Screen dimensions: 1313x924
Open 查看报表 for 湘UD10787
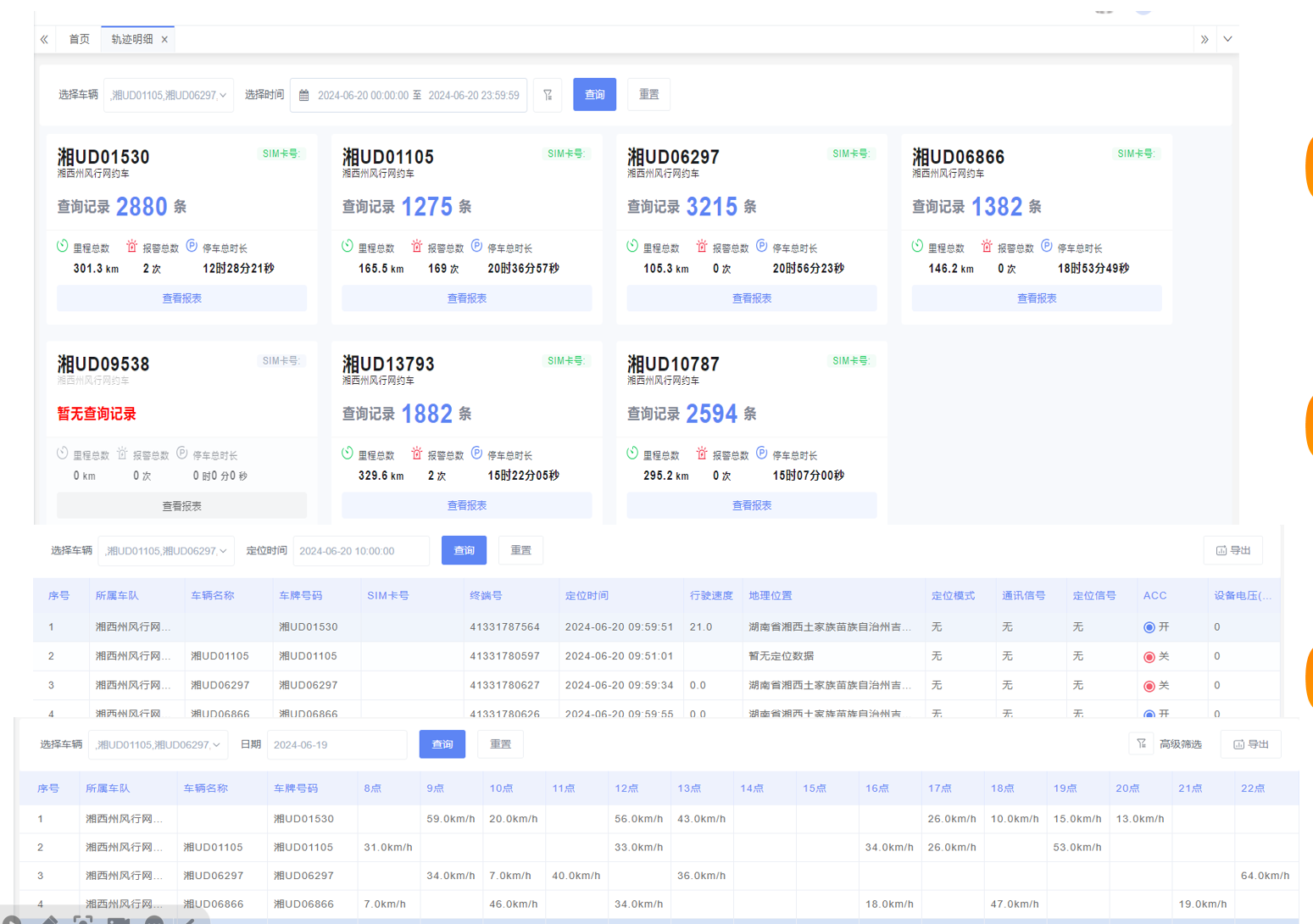pyautogui.click(x=751, y=505)
